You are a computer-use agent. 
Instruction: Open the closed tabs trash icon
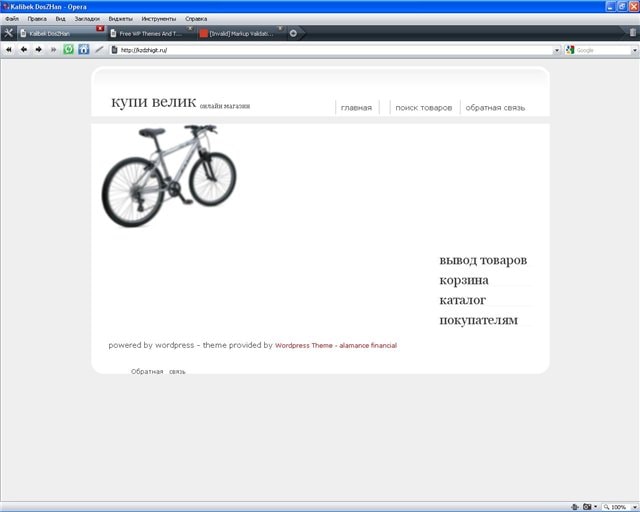[632, 33]
